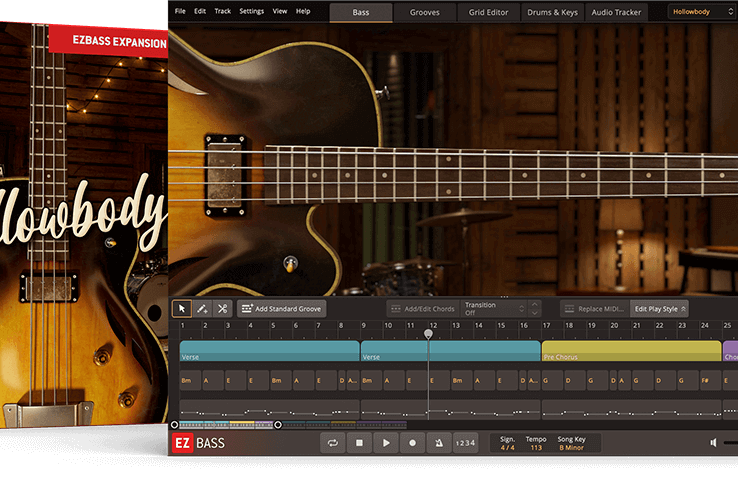
Task: Select the pencil draw tool
Action: pyautogui.click(x=202, y=309)
